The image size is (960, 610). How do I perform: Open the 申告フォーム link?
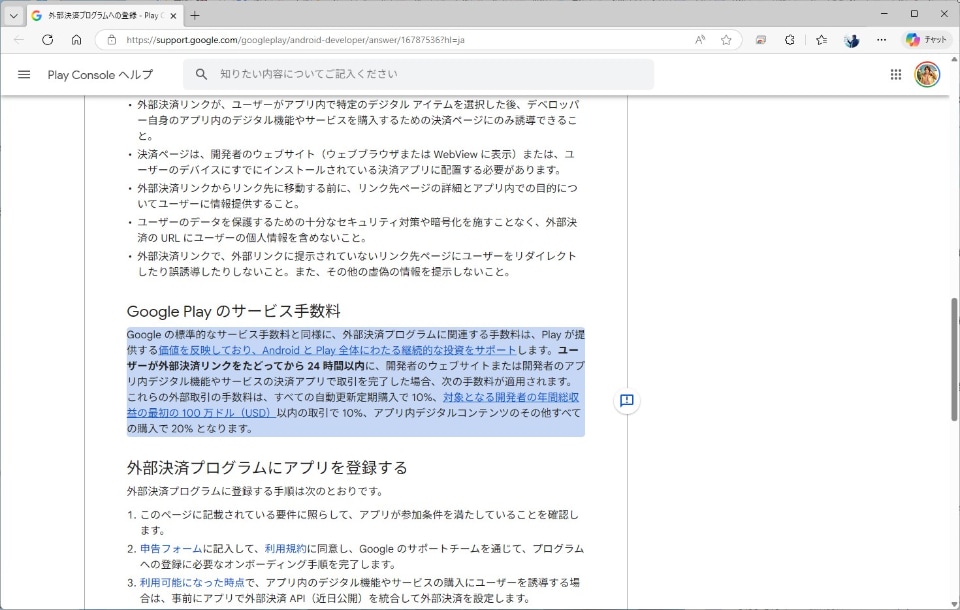click(171, 549)
